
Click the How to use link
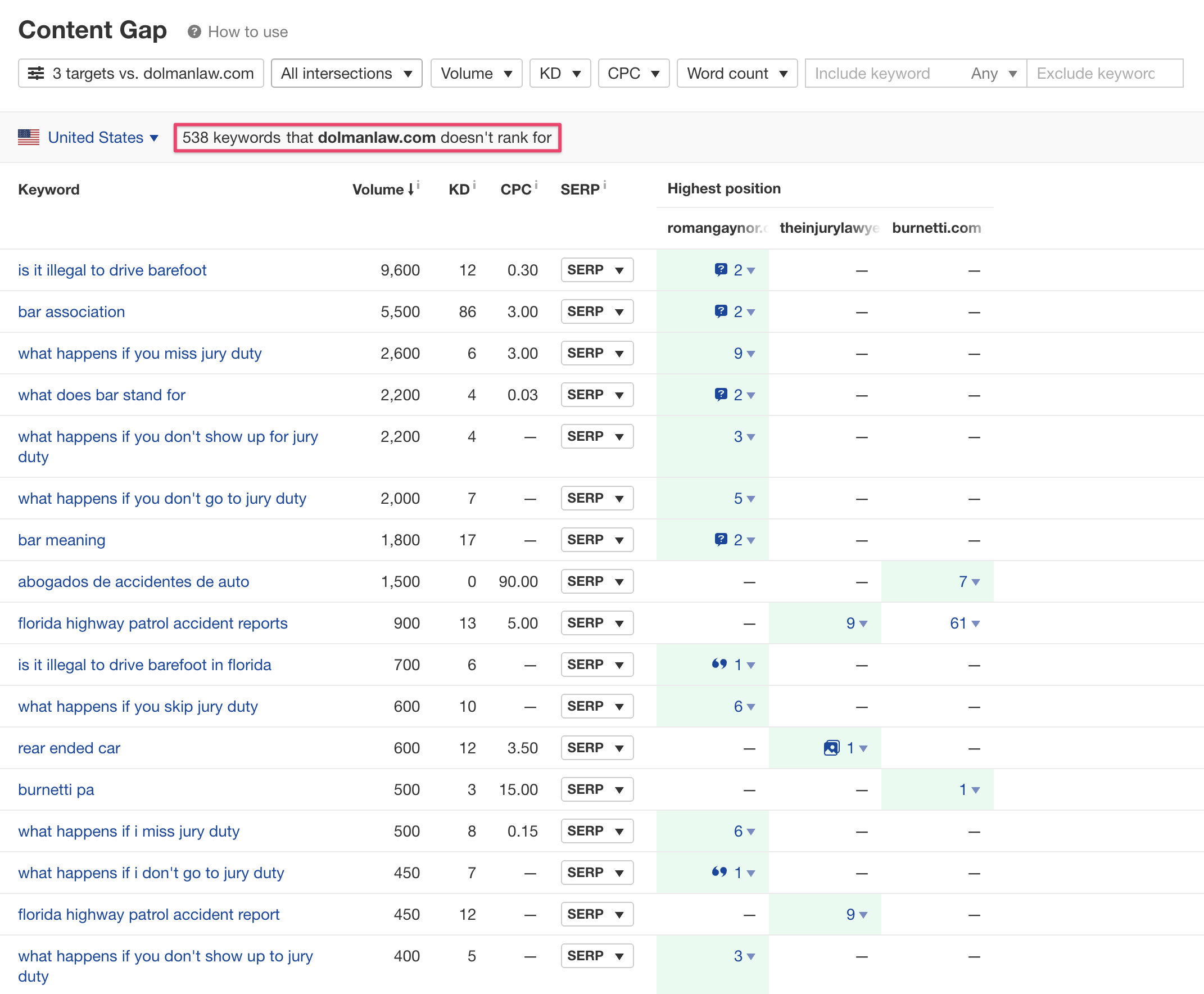(x=248, y=32)
